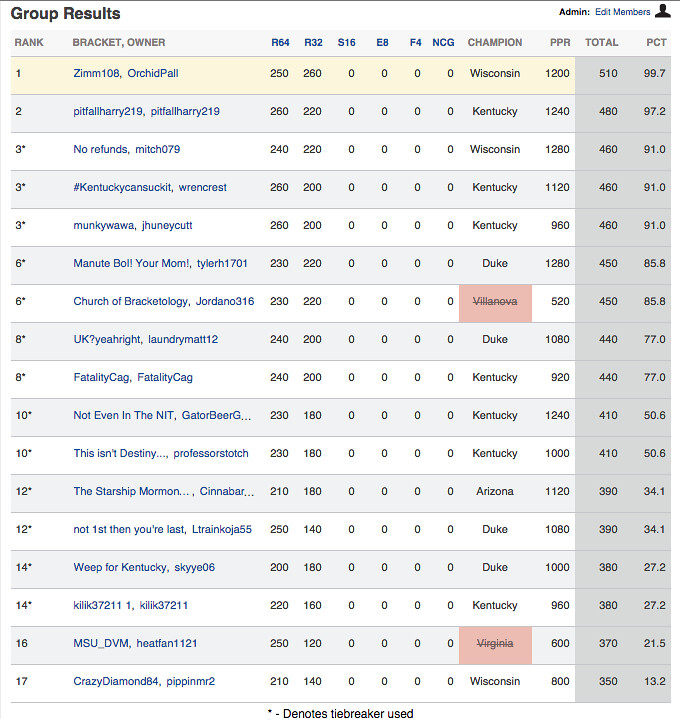This screenshot has width=680, height=719.
Task: Select the eliminated Villanova champion cell
Action: [495, 303]
